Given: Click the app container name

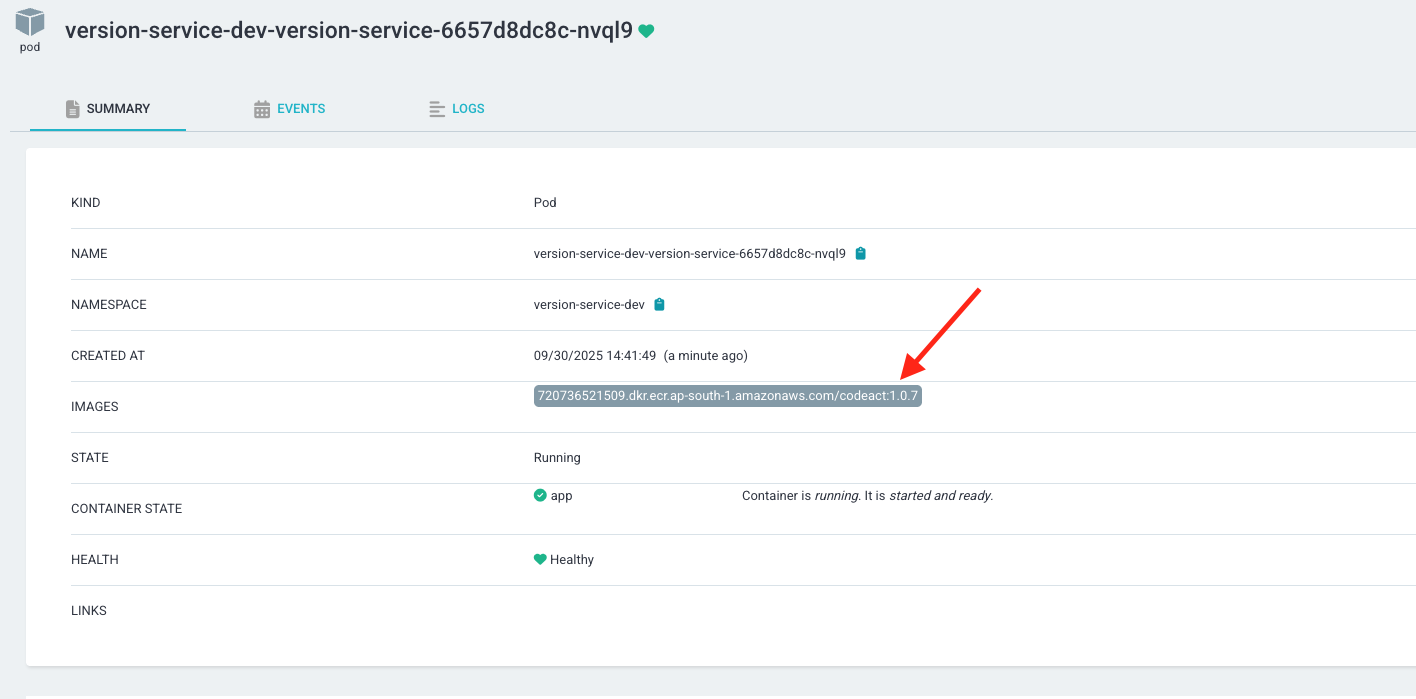Looking at the screenshot, I should pos(562,496).
